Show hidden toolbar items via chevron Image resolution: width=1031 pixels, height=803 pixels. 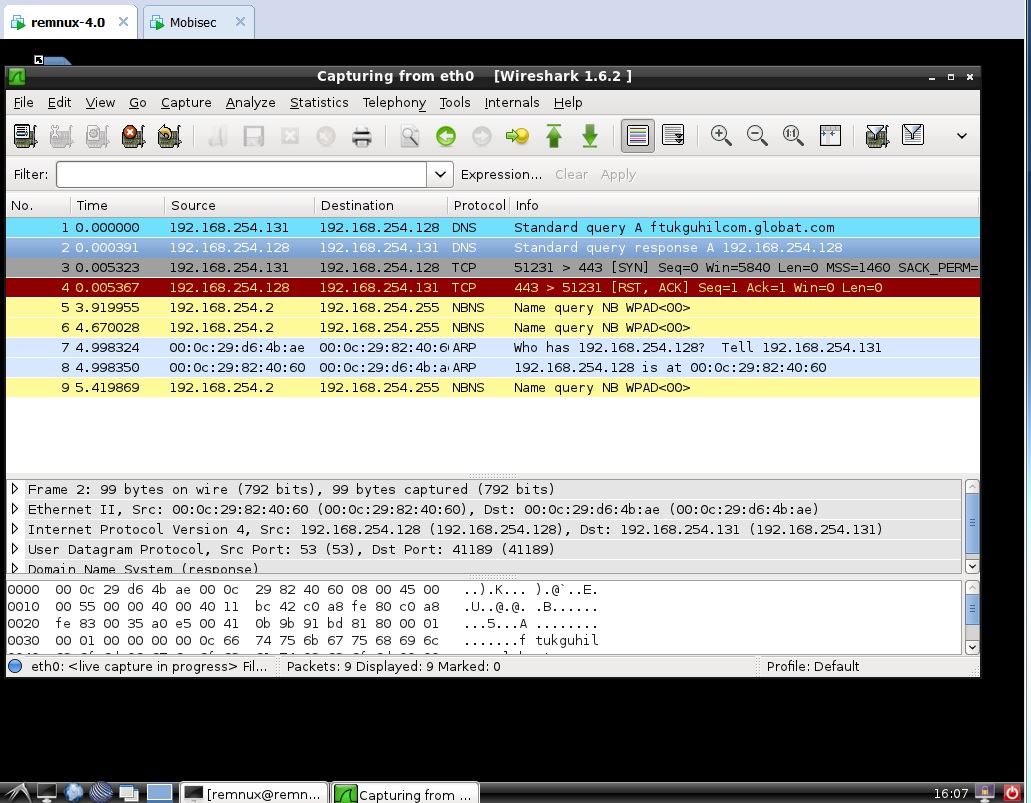click(961, 136)
